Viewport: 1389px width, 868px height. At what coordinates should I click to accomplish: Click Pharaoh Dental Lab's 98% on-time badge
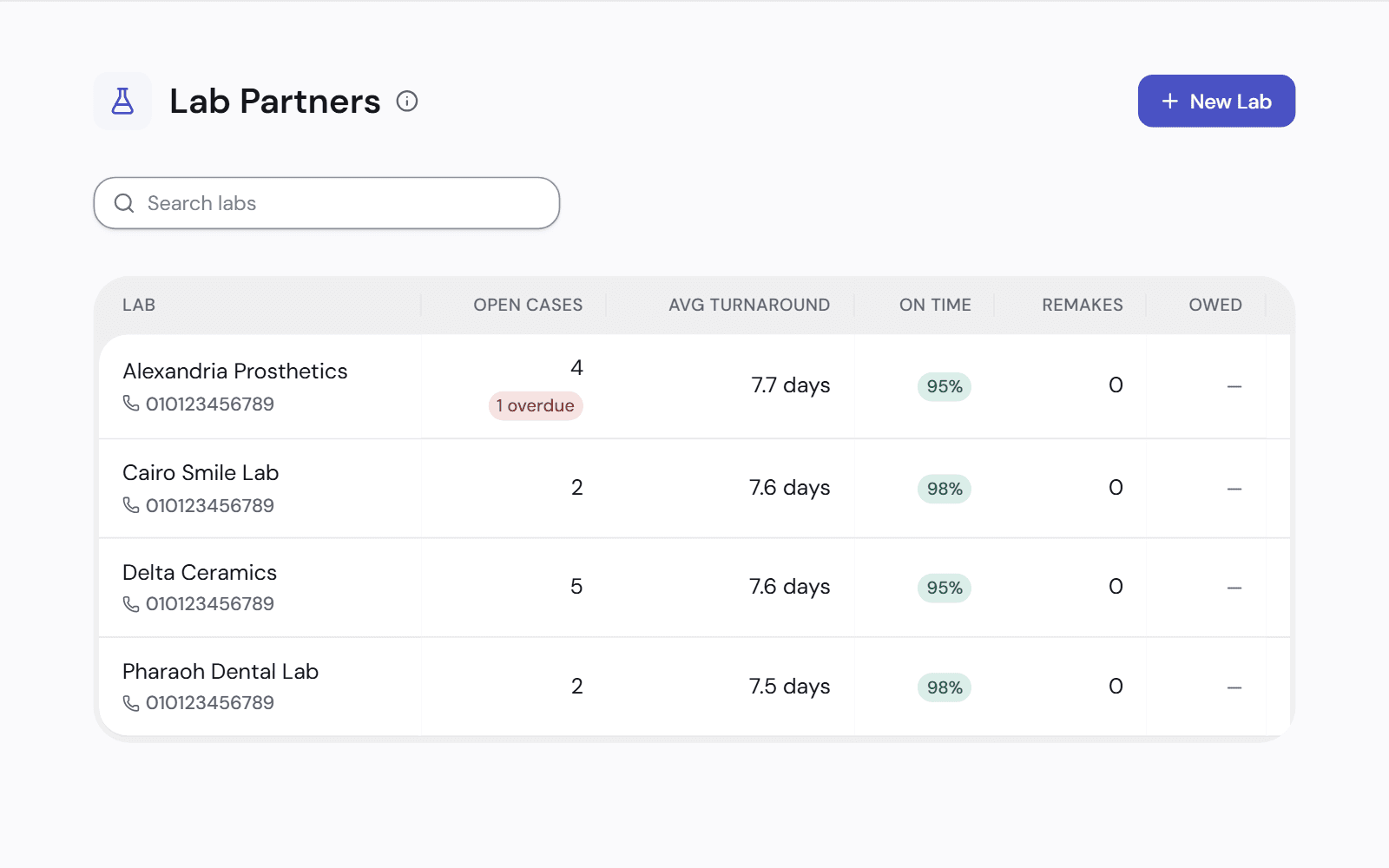pos(945,687)
